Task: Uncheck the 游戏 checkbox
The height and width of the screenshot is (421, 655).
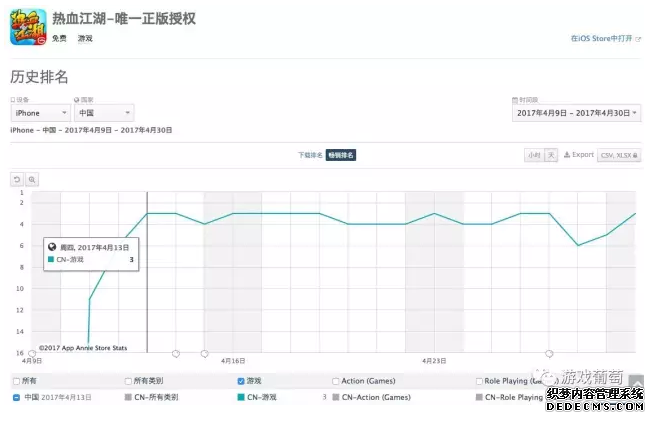Action: tap(241, 381)
